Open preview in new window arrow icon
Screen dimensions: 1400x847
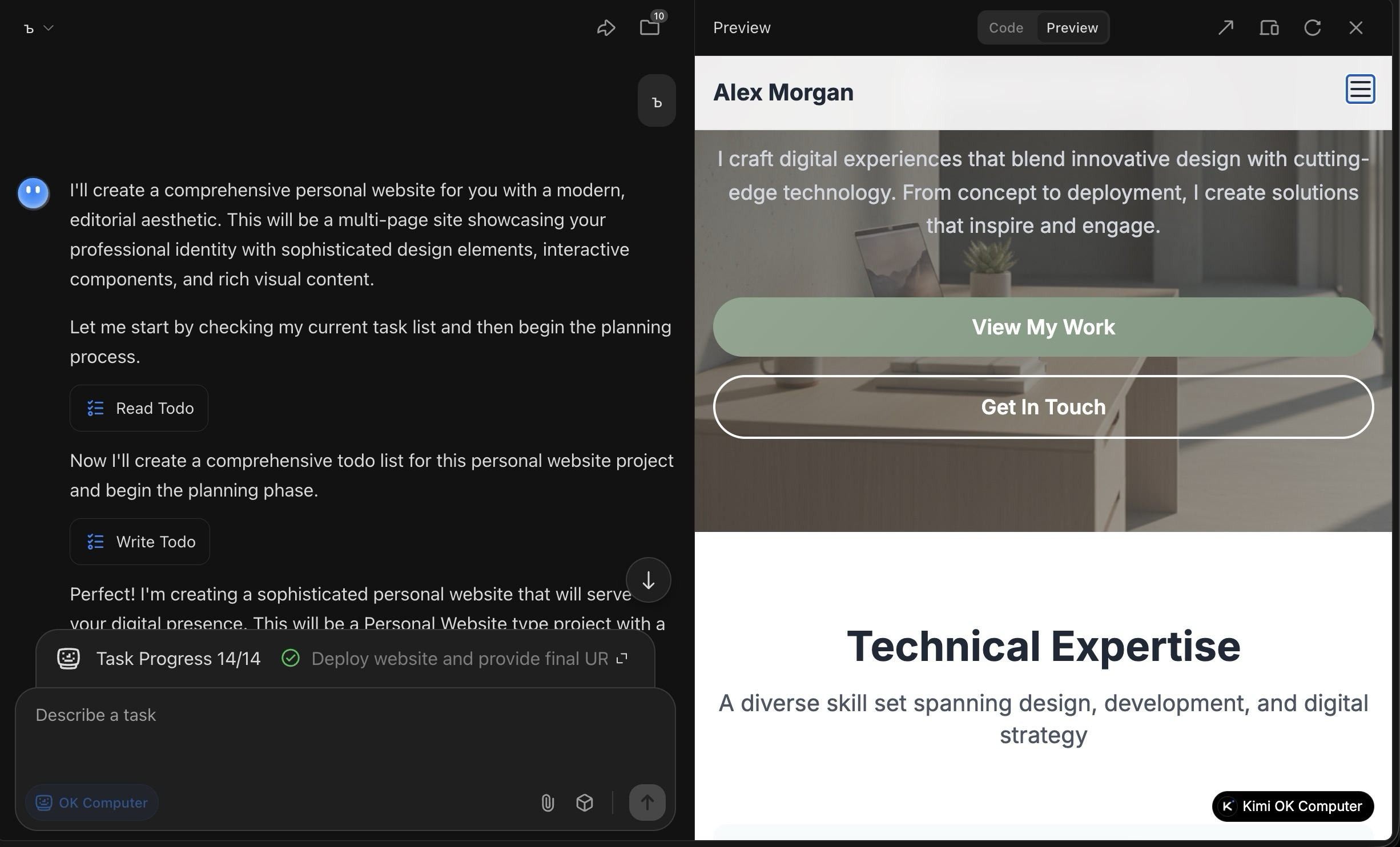click(x=1225, y=27)
